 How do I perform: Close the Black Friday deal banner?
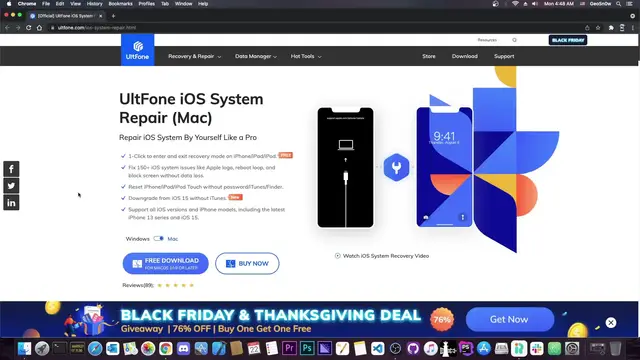[611, 322]
